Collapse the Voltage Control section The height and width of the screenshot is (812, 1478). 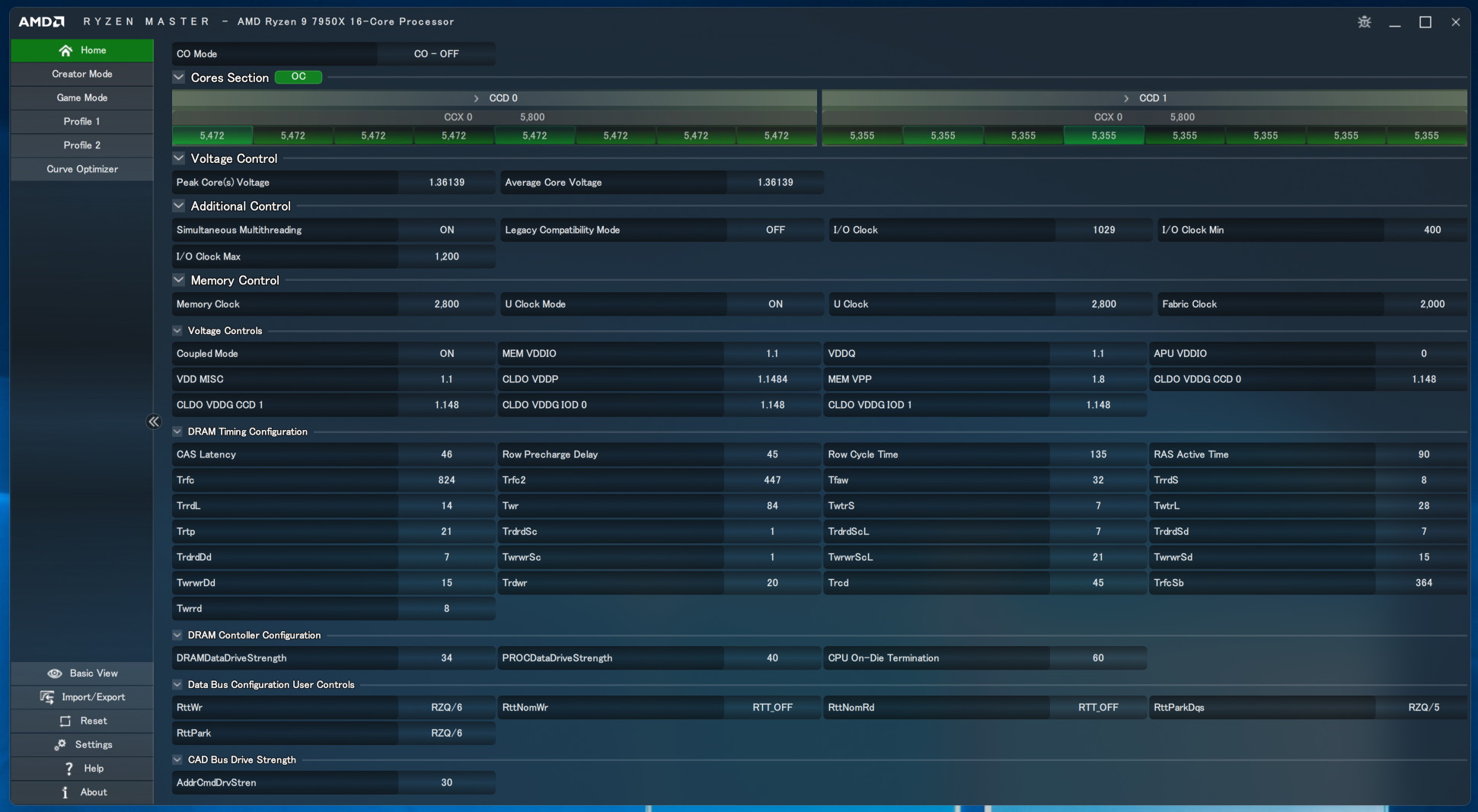pyautogui.click(x=179, y=158)
